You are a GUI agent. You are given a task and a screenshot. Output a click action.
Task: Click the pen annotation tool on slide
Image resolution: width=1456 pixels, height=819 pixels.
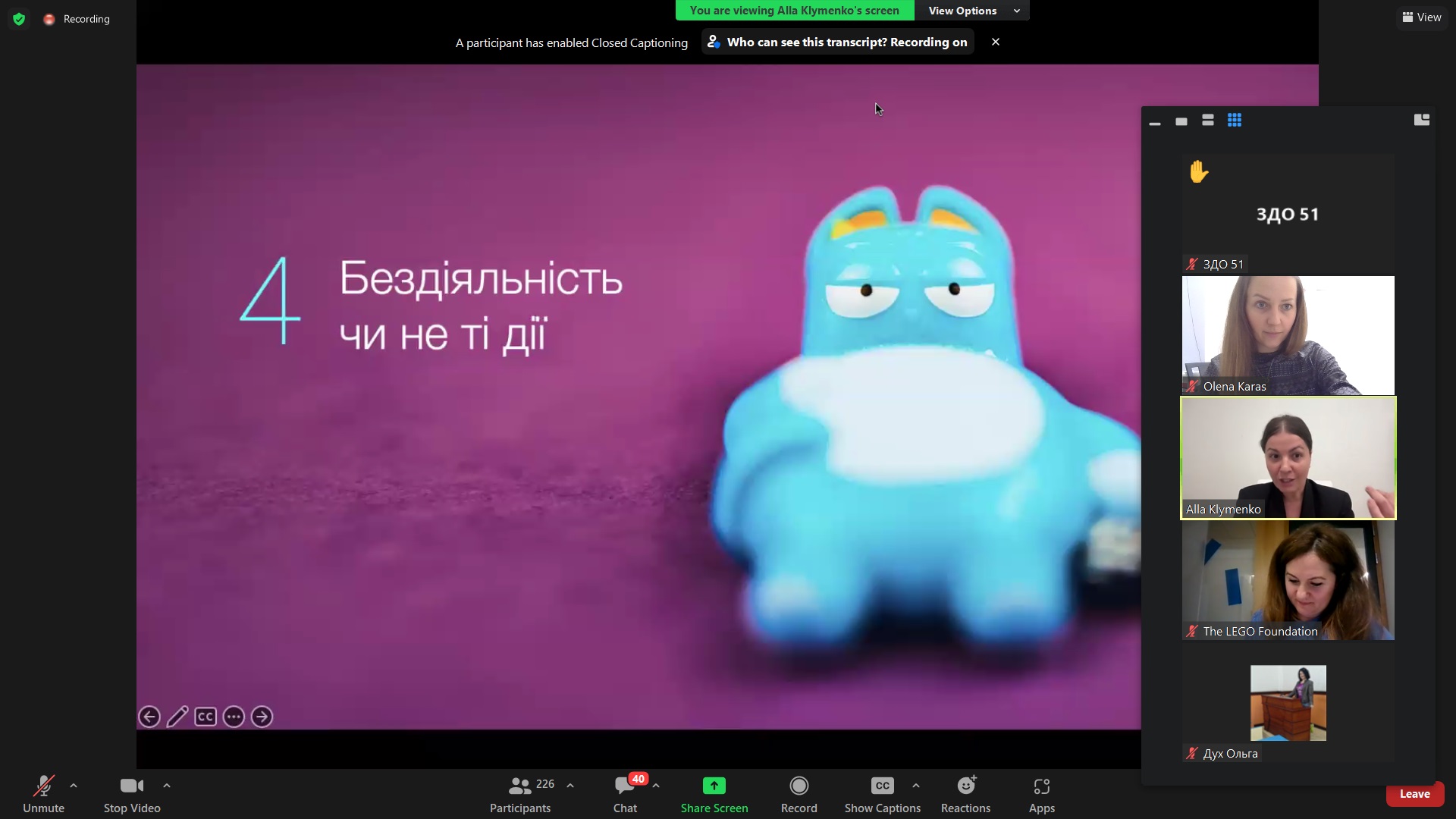[177, 717]
